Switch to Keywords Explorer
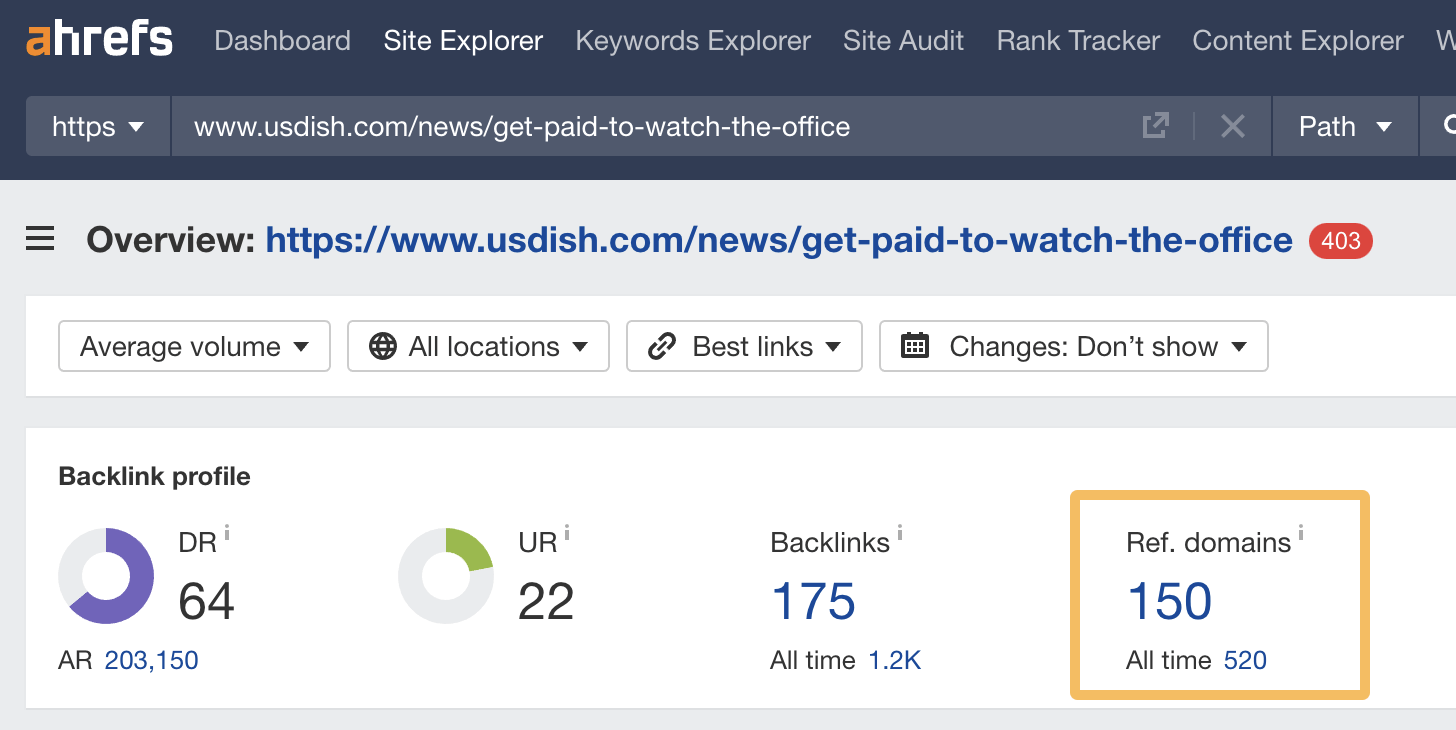1456x730 pixels. [x=692, y=41]
